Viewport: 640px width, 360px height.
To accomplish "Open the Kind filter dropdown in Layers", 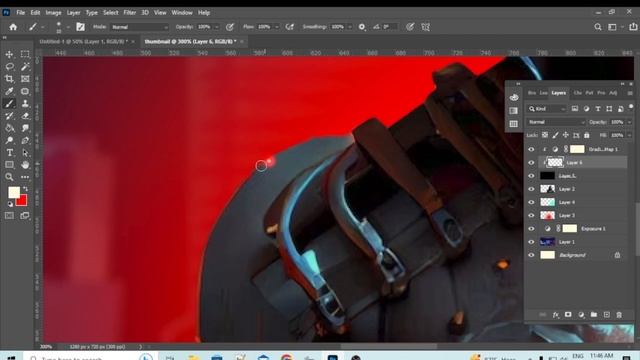I will (547, 109).
